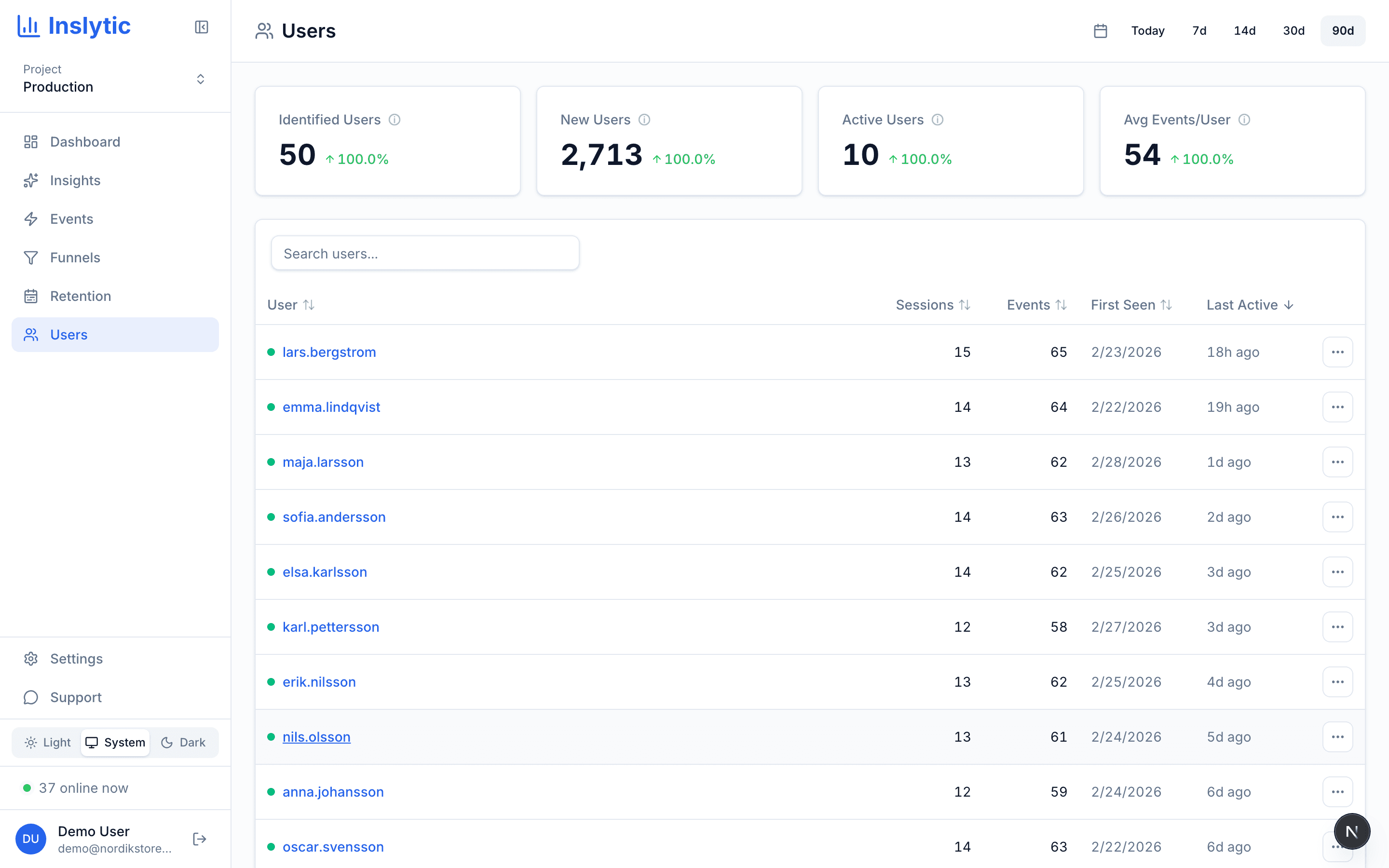Click the Last Active sort arrow
This screenshot has width=1389, height=868.
click(1289, 305)
